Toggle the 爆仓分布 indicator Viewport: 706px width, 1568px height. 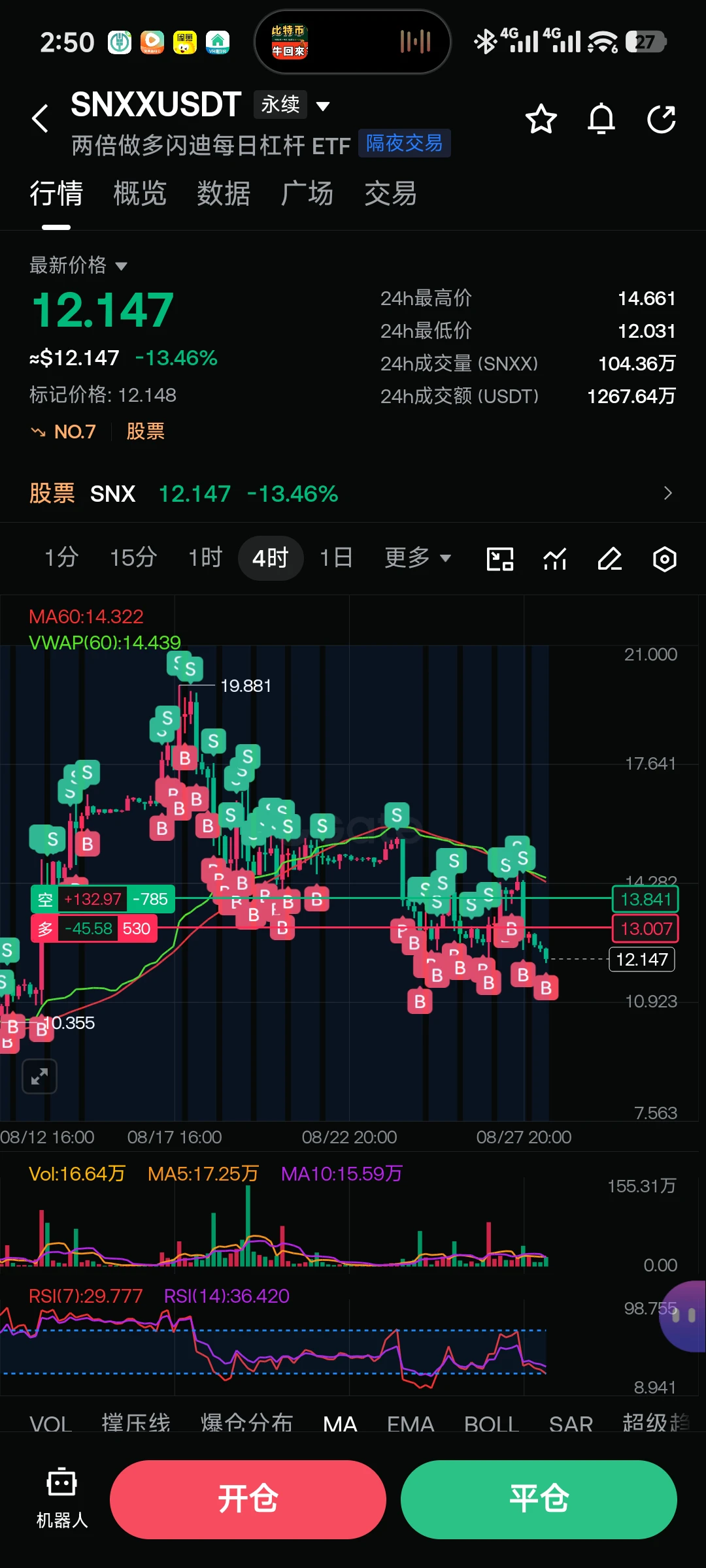click(246, 1424)
